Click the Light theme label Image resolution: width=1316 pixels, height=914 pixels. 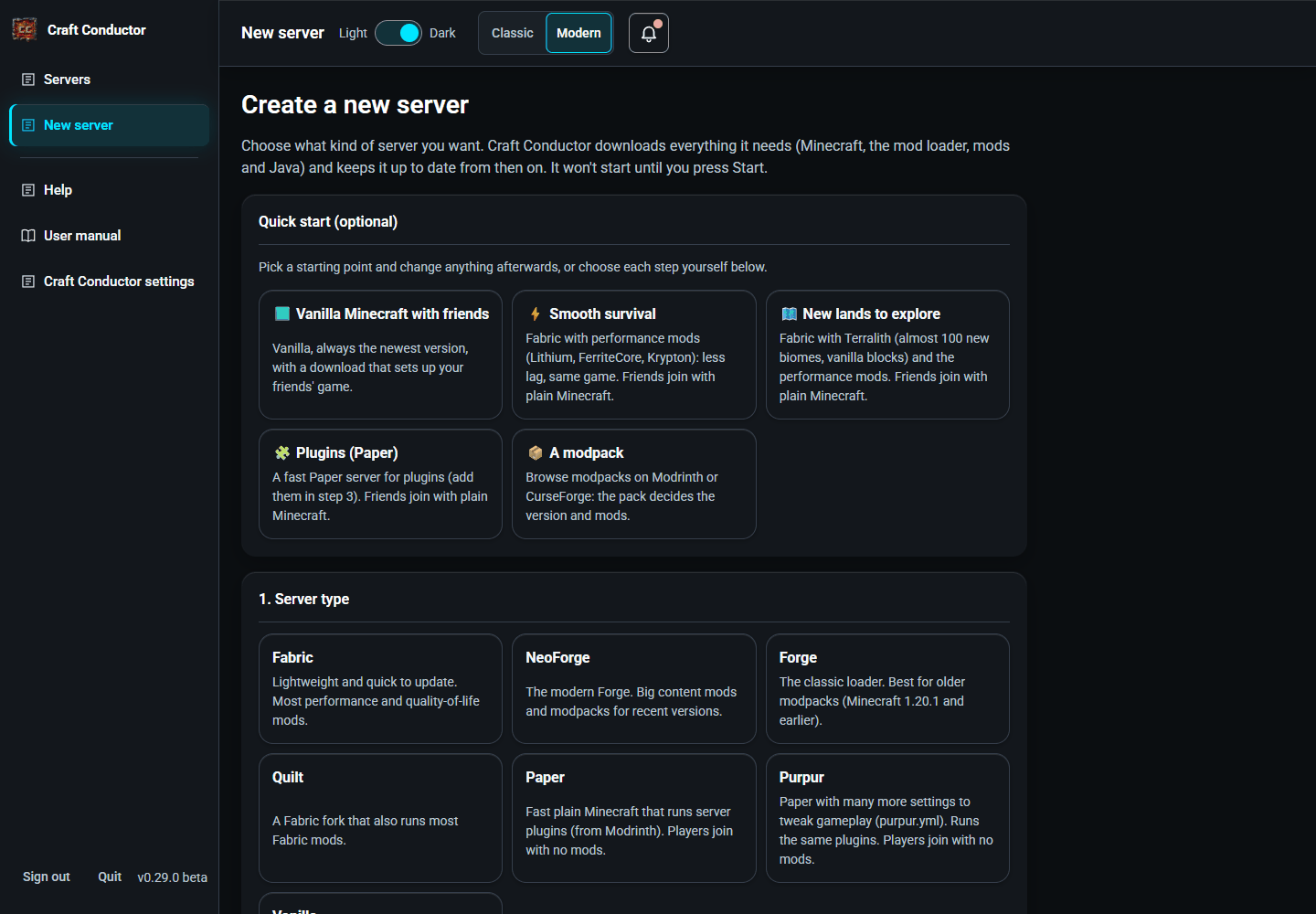tap(353, 33)
